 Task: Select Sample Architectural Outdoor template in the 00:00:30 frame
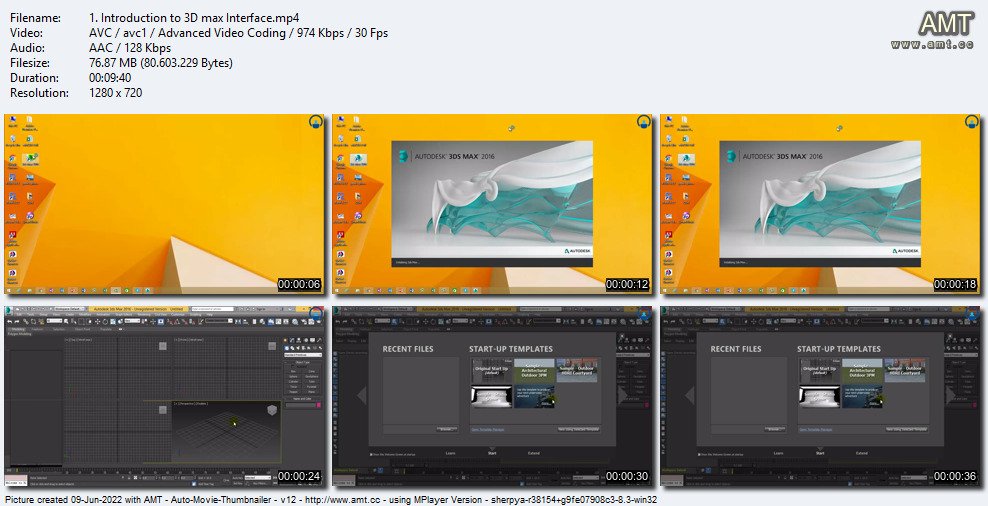(x=534, y=371)
